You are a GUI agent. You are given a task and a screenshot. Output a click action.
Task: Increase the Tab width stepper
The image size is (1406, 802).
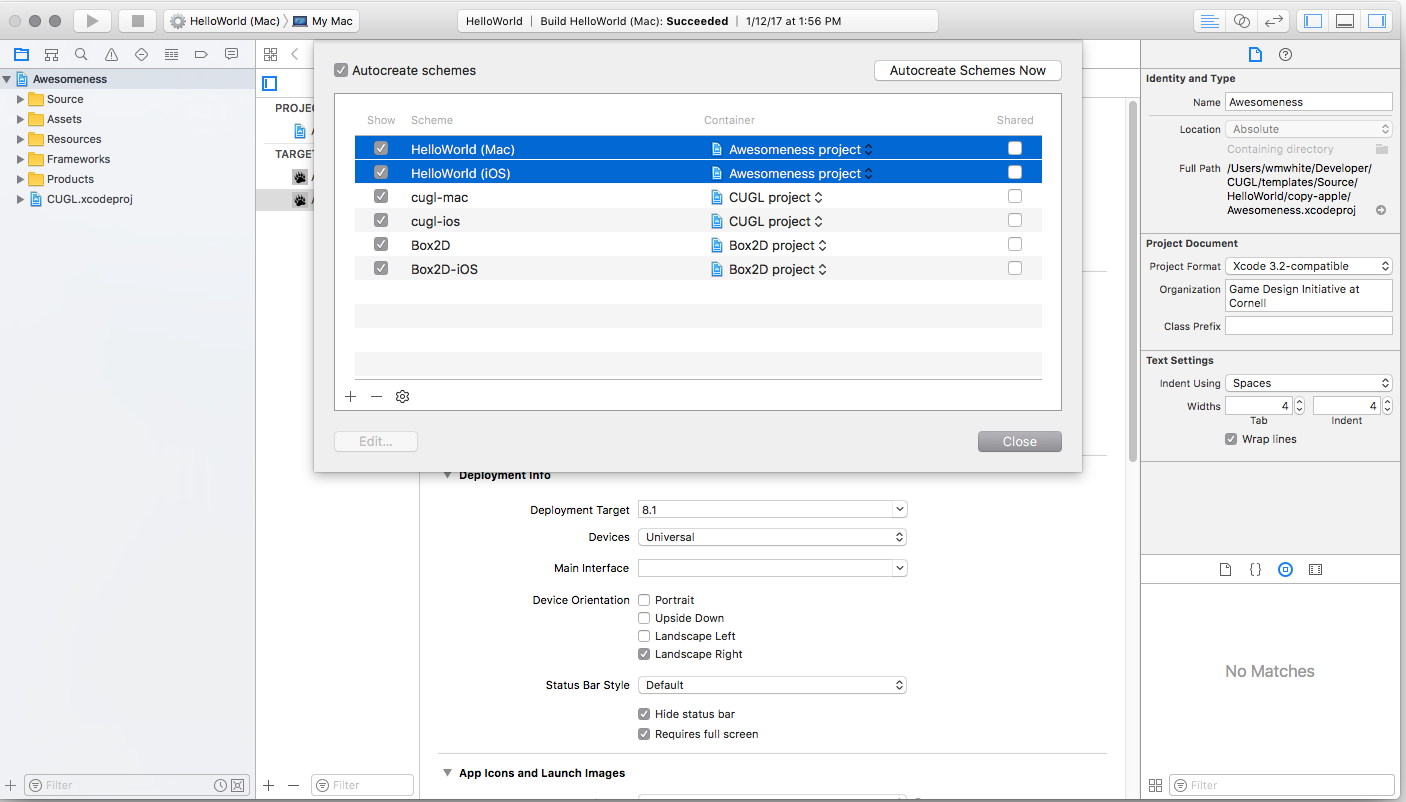tap(1299, 402)
